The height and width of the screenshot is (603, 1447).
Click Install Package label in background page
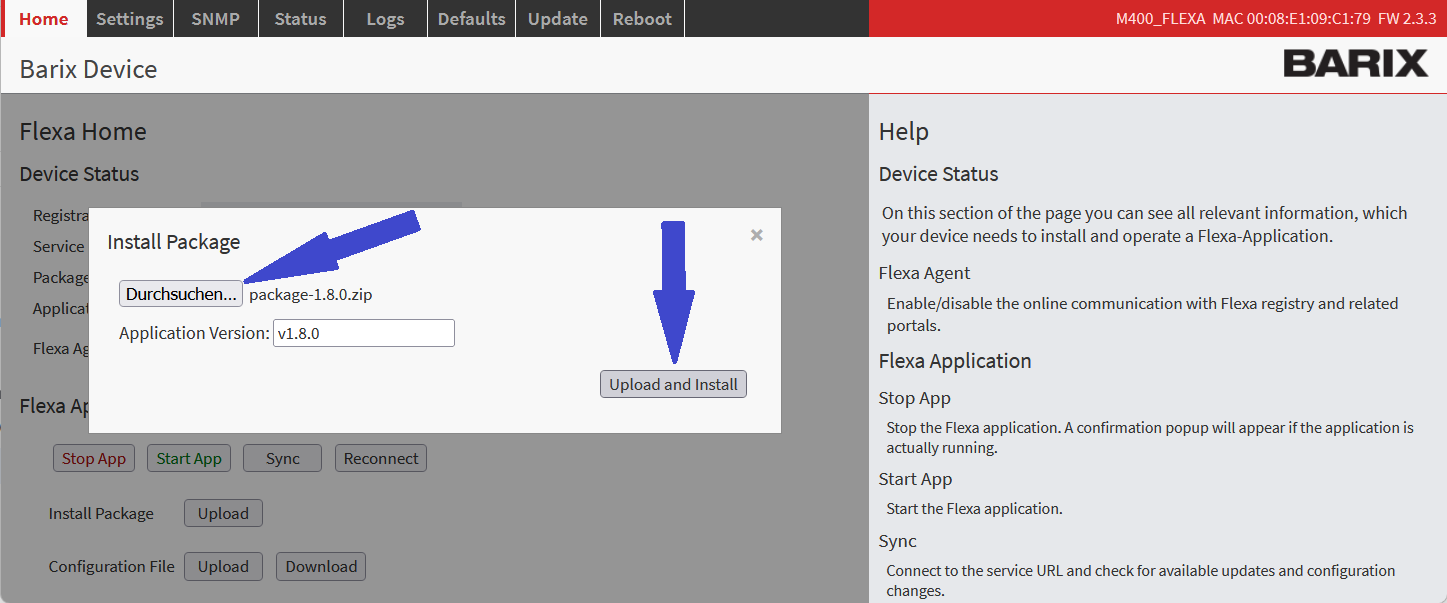(101, 513)
